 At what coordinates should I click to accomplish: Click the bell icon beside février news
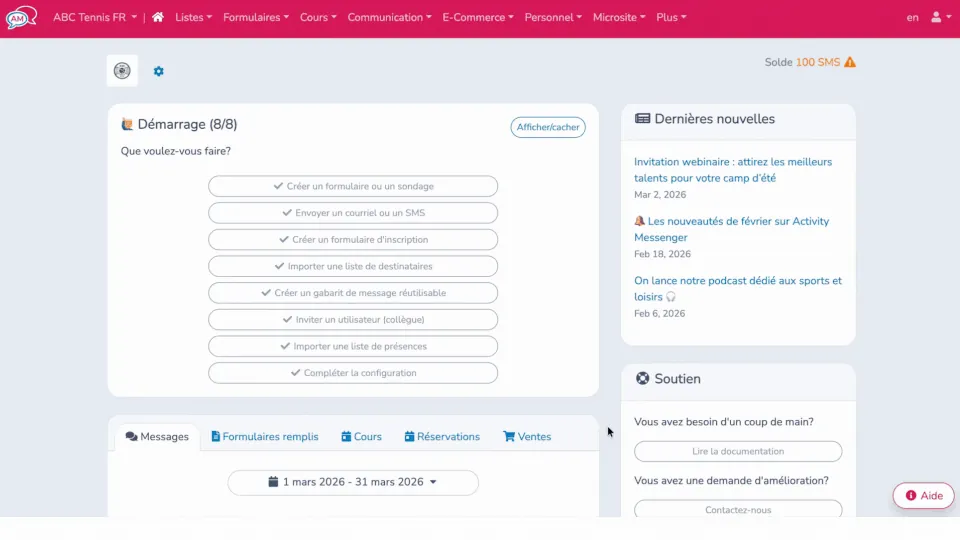coord(639,221)
